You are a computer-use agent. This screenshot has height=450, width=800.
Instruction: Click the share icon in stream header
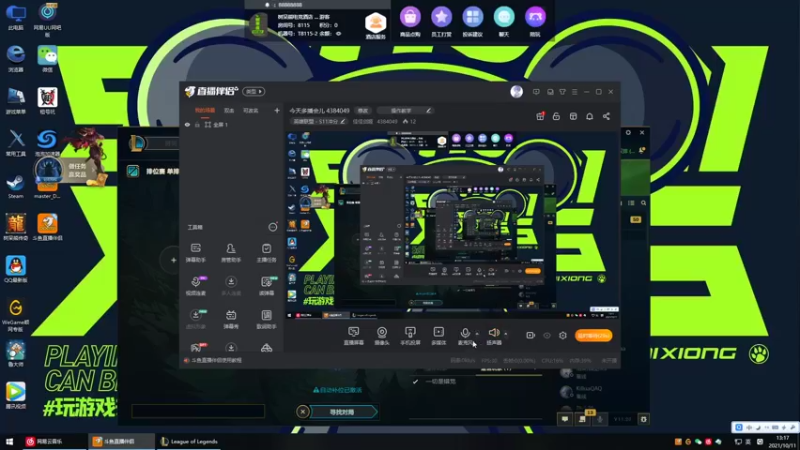[606, 116]
